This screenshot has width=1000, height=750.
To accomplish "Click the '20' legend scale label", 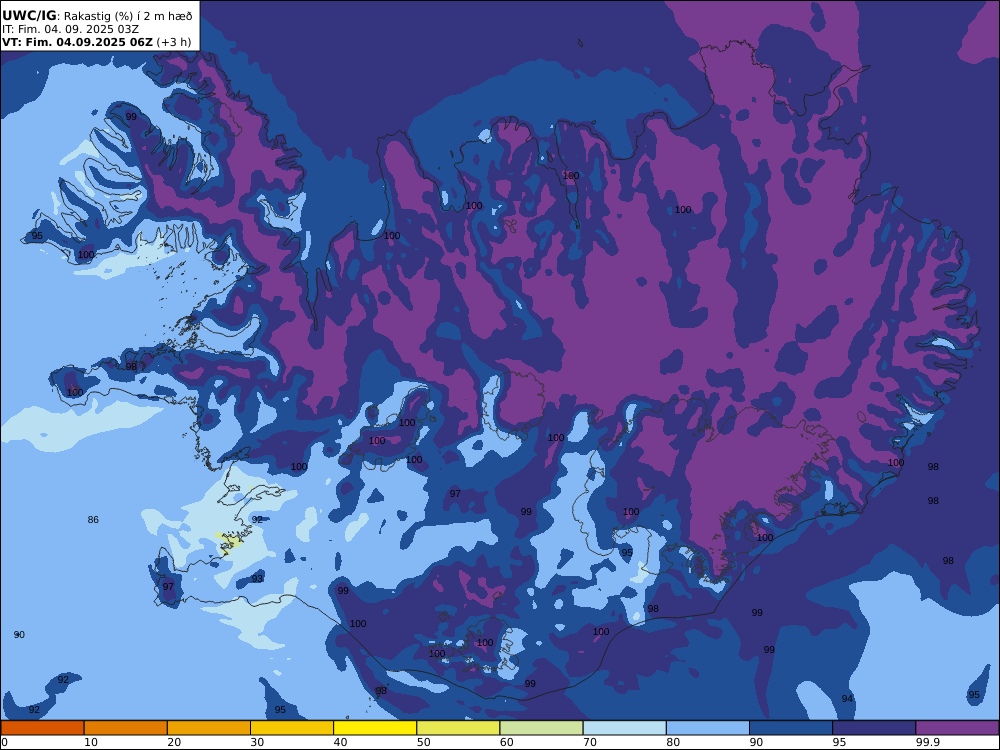I will point(174,742).
